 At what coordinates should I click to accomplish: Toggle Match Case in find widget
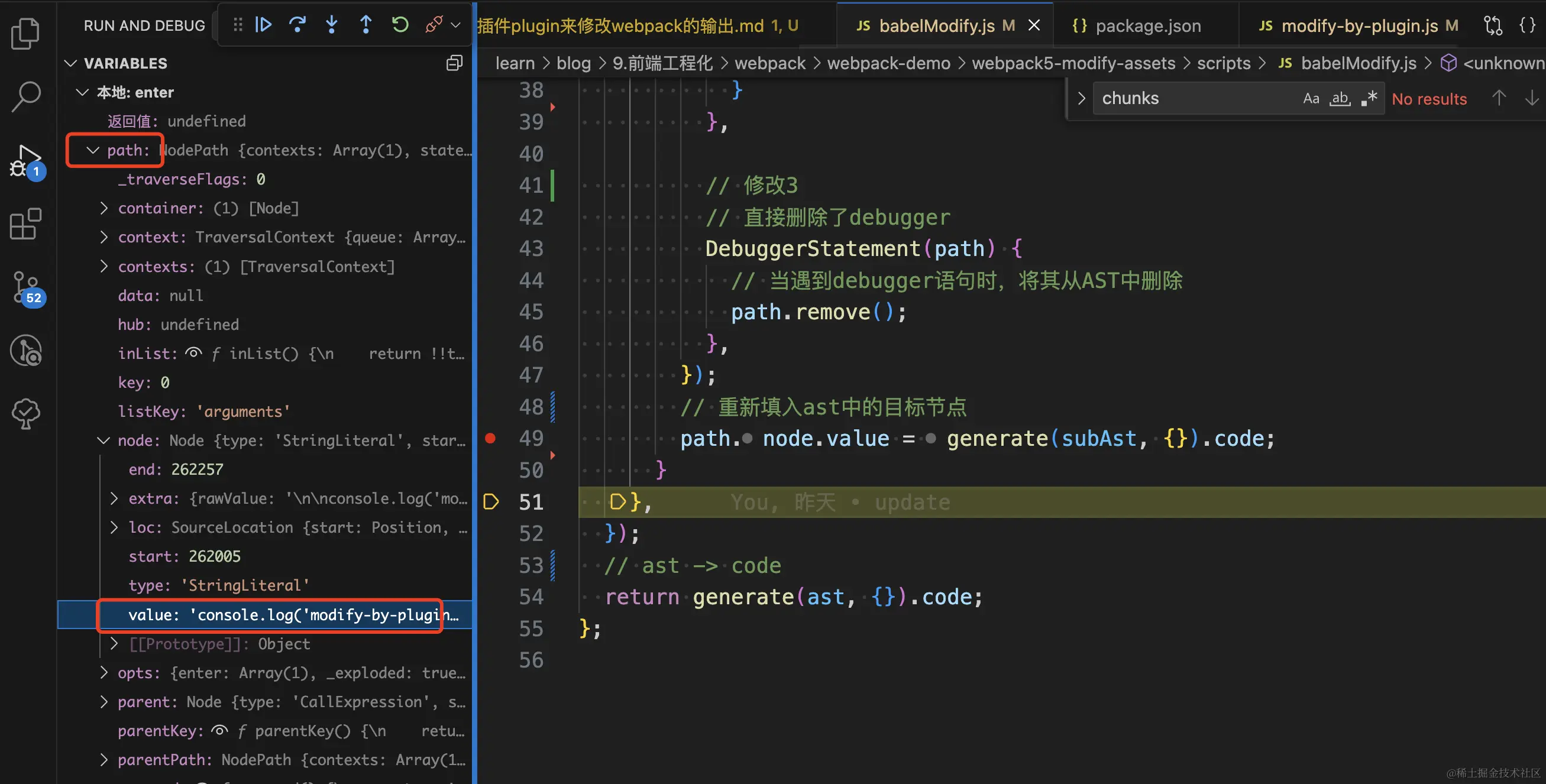coord(1311,98)
